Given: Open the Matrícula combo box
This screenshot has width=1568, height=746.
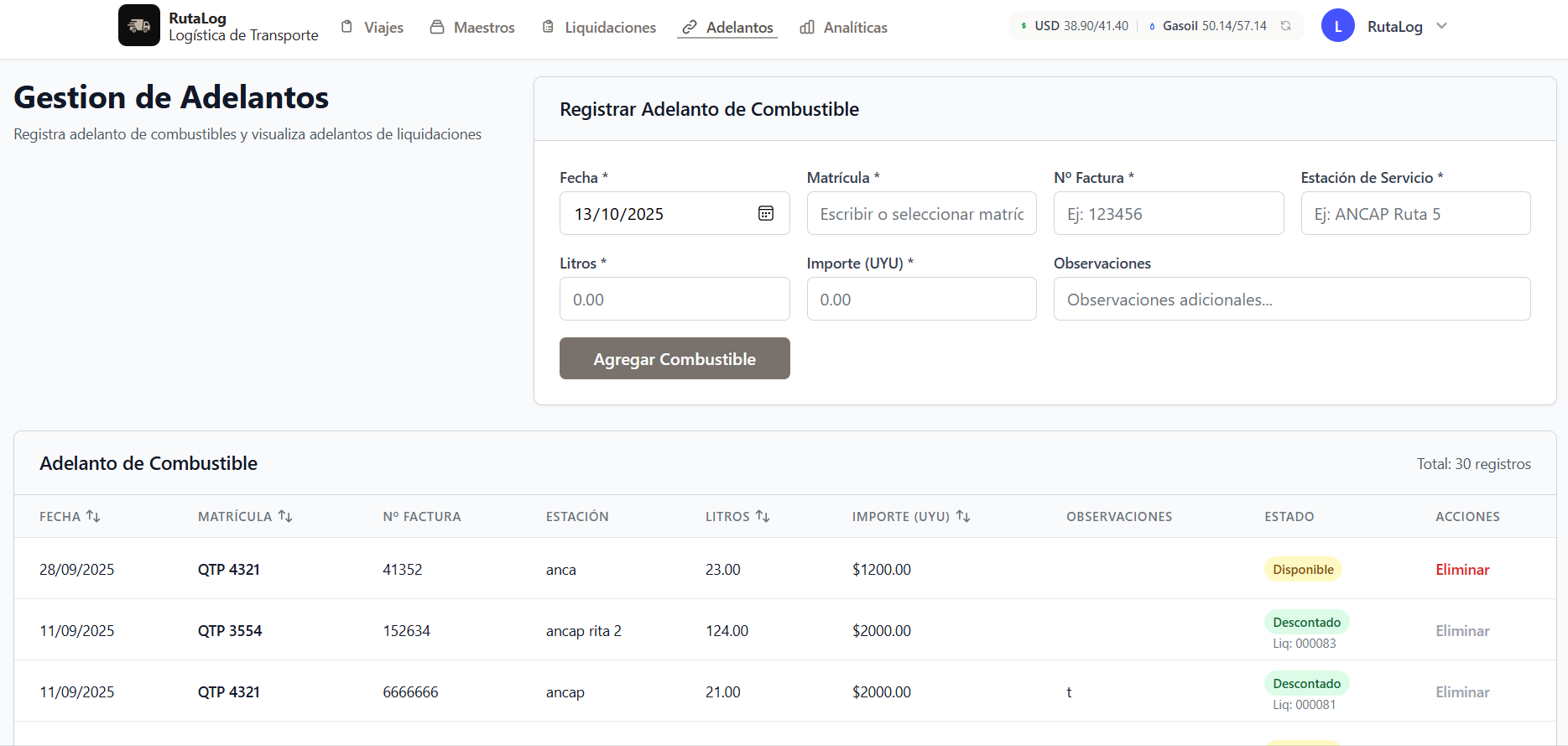Looking at the screenshot, I should point(922,213).
